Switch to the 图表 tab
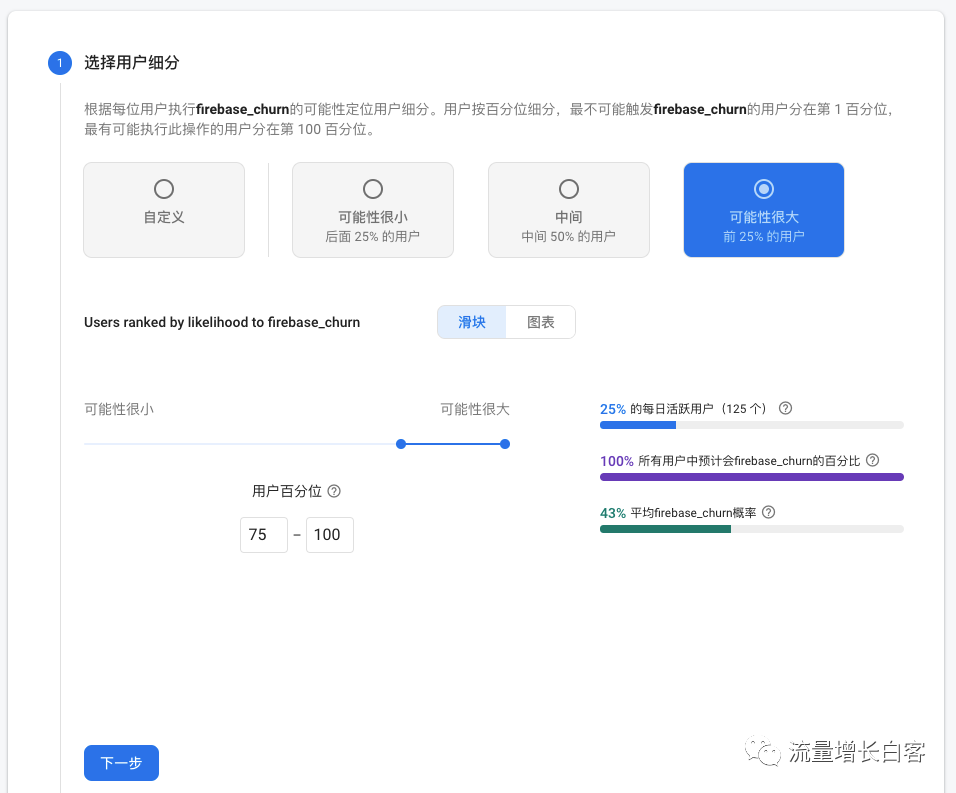The image size is (956, 793). tap(541, 322)
